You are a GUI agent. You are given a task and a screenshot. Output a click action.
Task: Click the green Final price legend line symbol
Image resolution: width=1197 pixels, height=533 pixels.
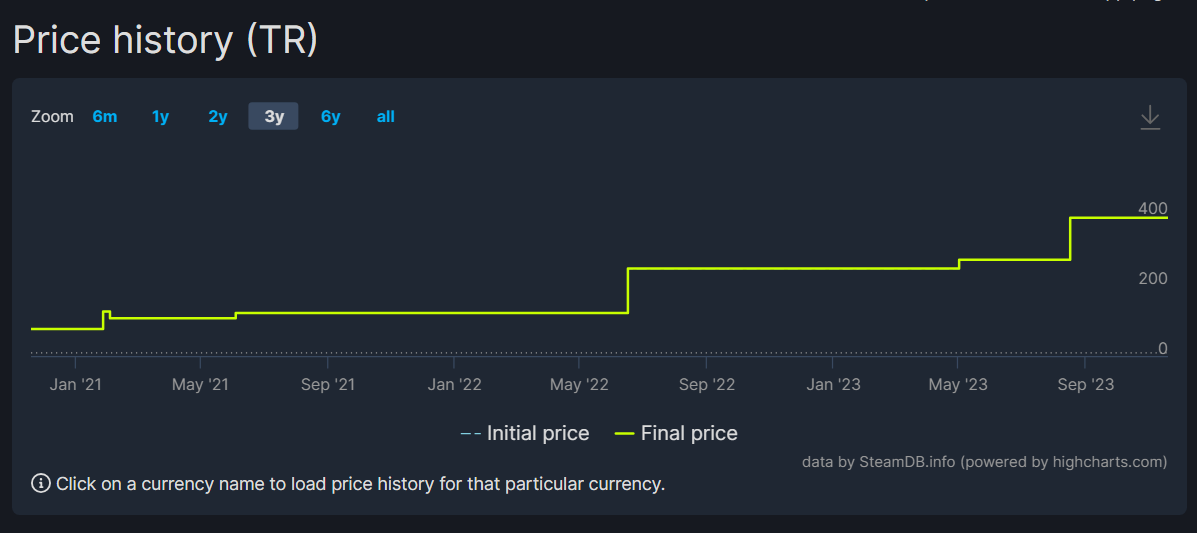click(624, 434)
